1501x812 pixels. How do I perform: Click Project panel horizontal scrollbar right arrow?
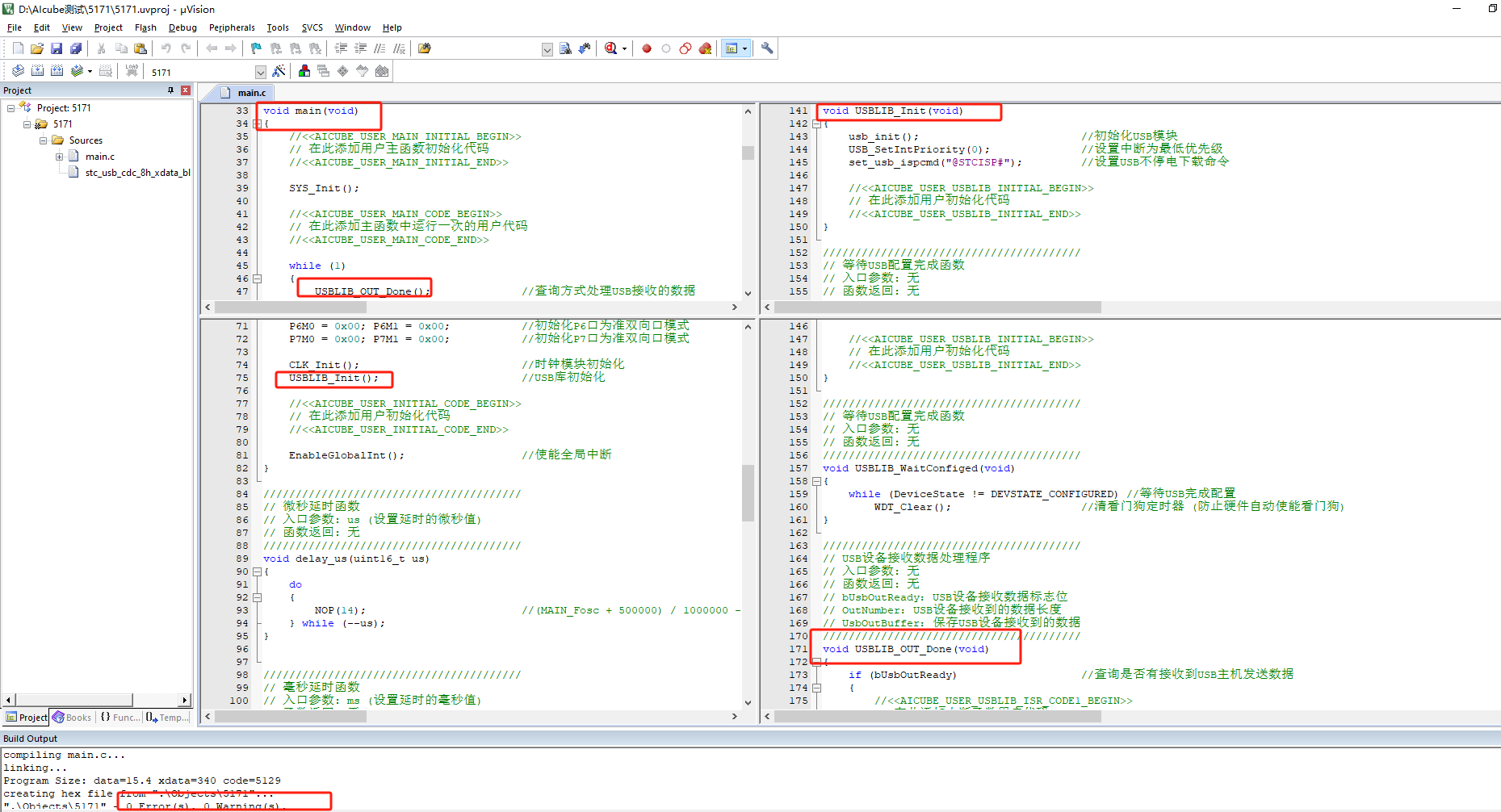(x=185, y=700)
